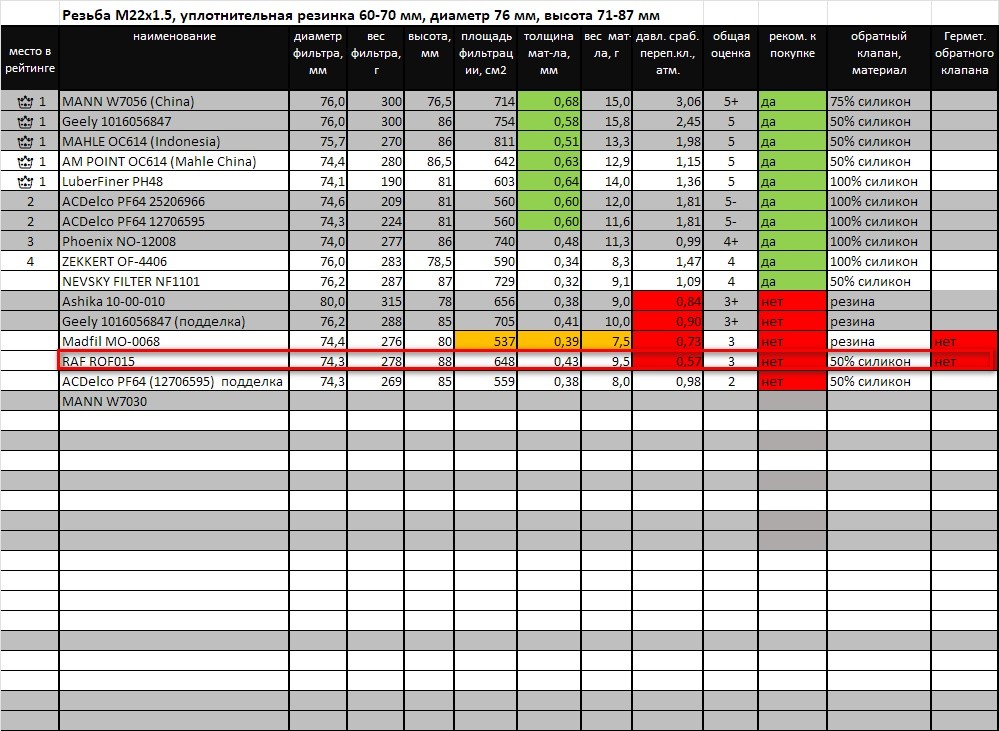Click the green 'да' cell for ZEKKERT OF-4406
This screenshot has width=999, height=731.
[792, 261]
